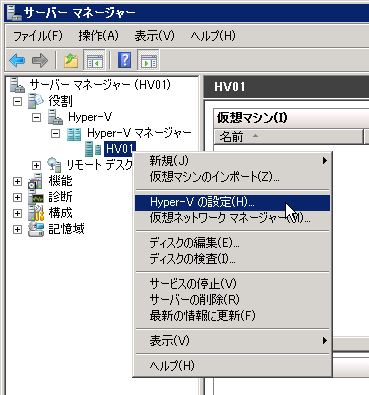Select the Hyper-V マネージャー tree label

[x=139, y=133]
